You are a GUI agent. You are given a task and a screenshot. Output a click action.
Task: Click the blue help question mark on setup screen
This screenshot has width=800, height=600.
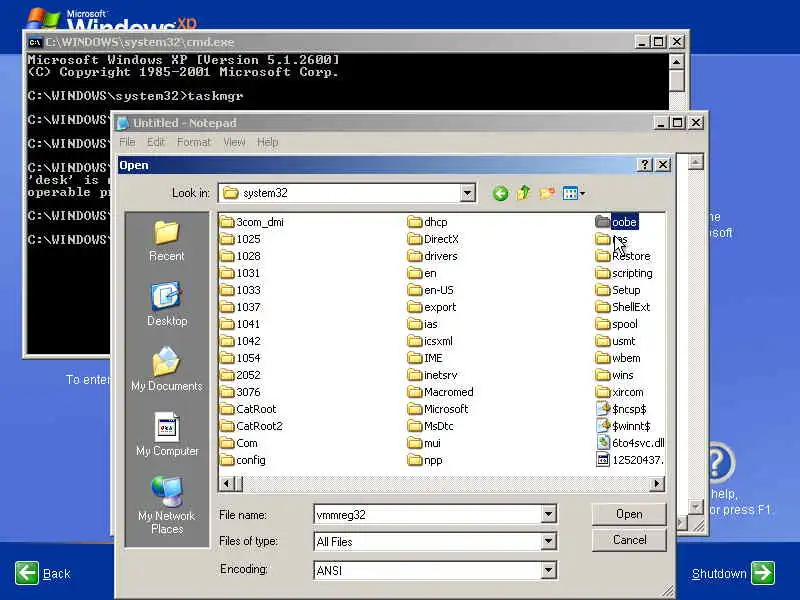pyautogui.click(x=720, y=463)
